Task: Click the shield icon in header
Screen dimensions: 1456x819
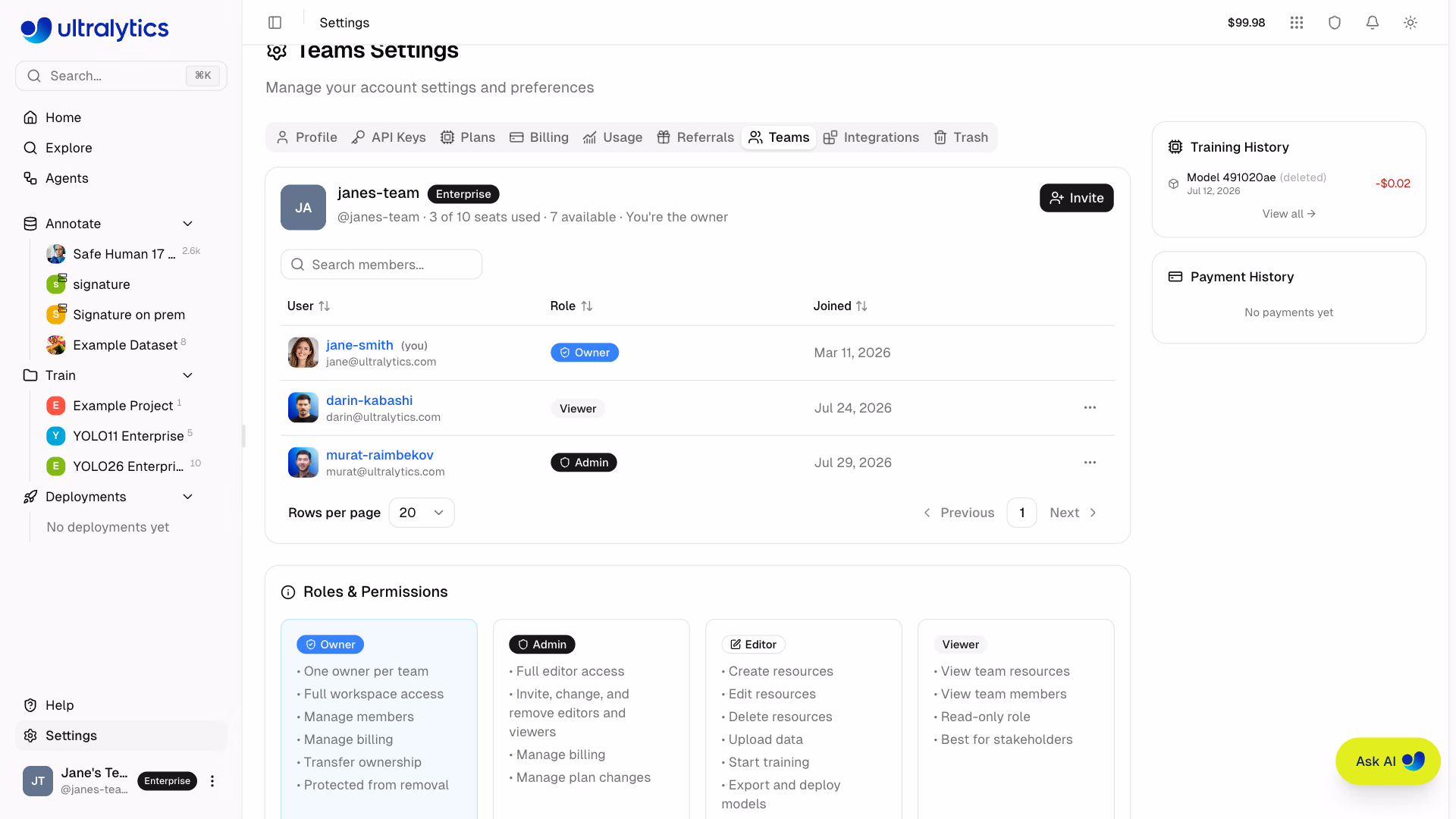Action: 1335,23
